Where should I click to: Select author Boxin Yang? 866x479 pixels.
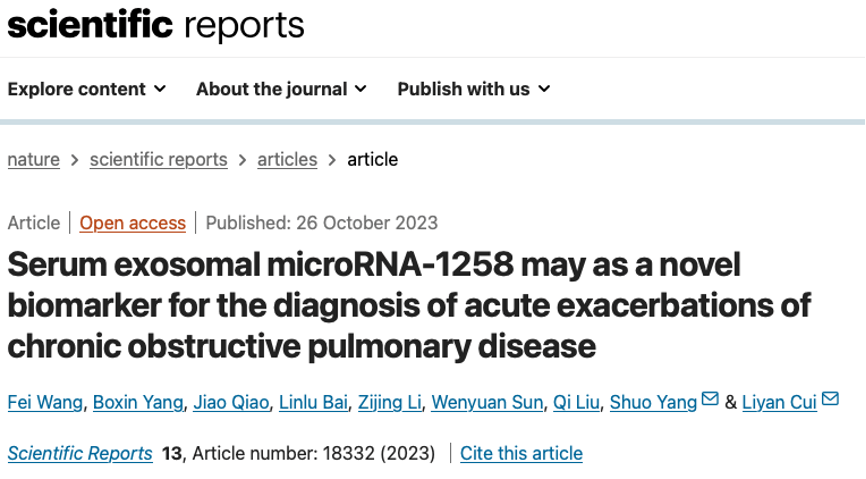coord(138,402)
